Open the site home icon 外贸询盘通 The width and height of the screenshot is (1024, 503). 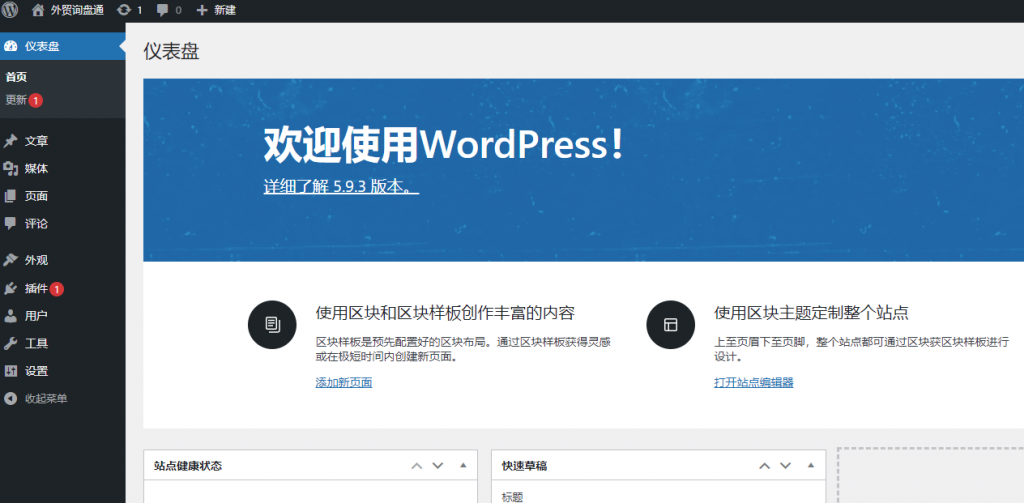tap(38, 10)
